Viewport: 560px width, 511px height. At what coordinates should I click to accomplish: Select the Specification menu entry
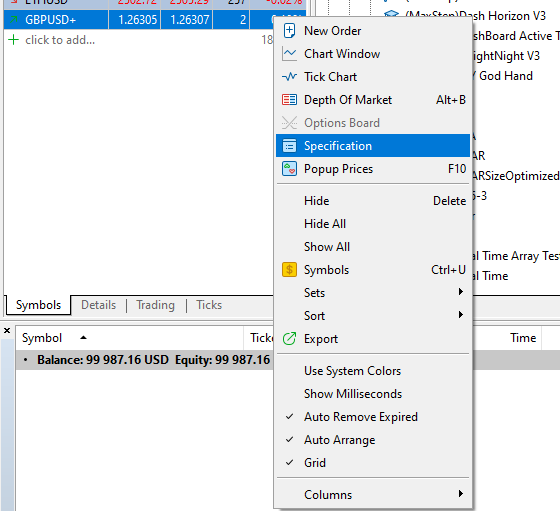pos(372,146)
